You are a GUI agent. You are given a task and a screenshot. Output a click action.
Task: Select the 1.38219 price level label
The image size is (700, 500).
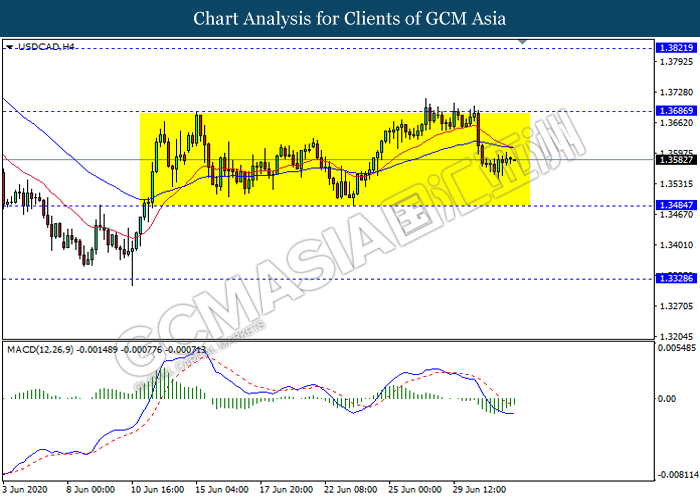(x=676, y=48)
